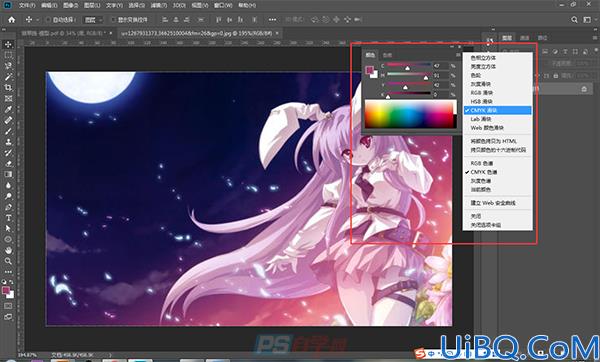Viewport: 600px width, 362px height.
Task: Pick a color from the CMYK spectrum ramp
Action: point(410,114)
